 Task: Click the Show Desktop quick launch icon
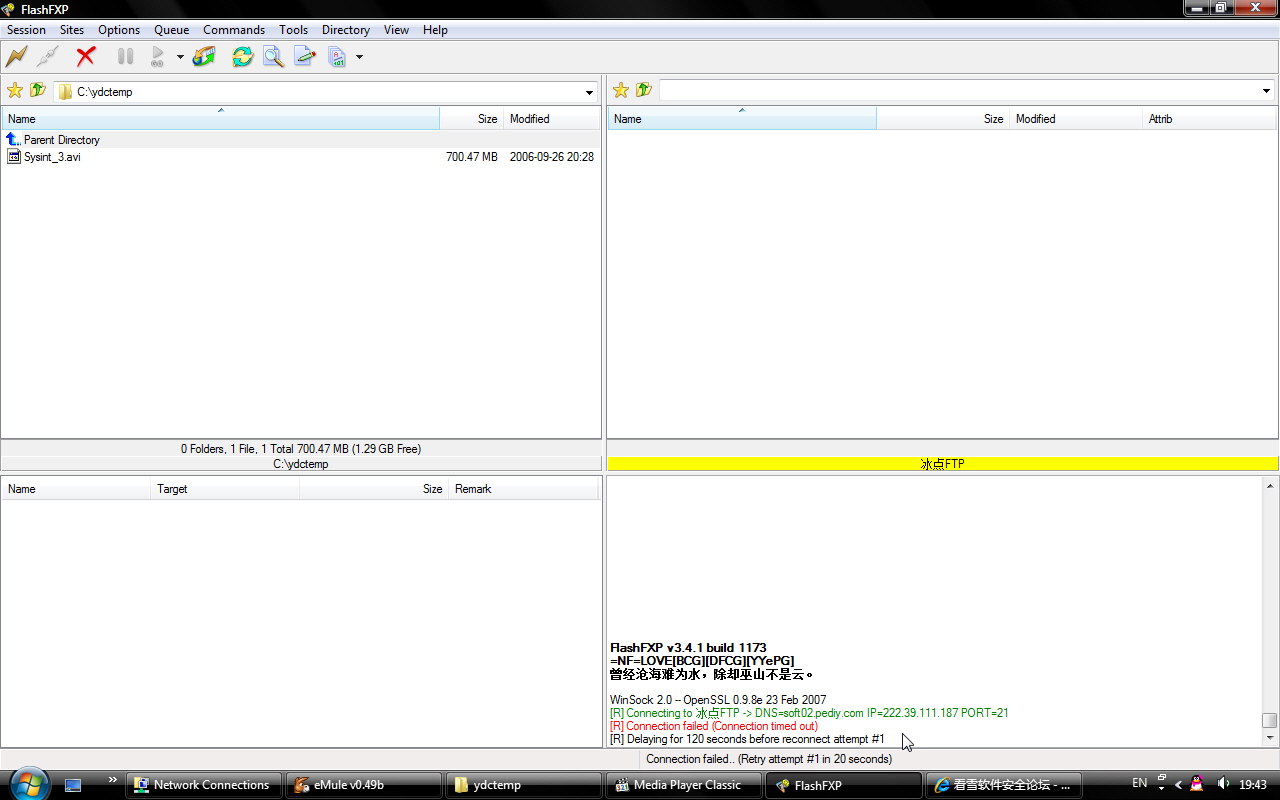click(x=73, y=785)
